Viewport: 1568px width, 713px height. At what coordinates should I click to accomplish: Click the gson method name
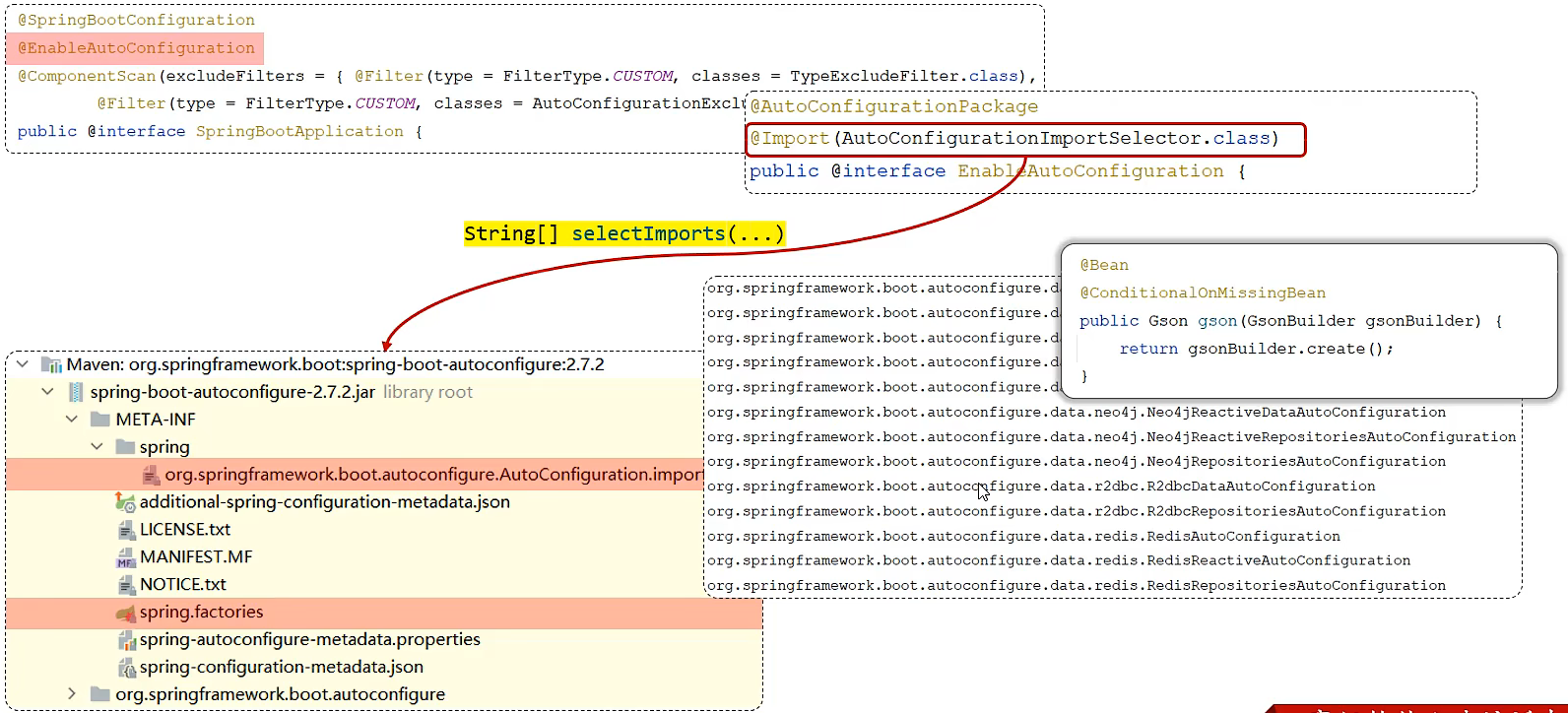(x=1217, y=321)
